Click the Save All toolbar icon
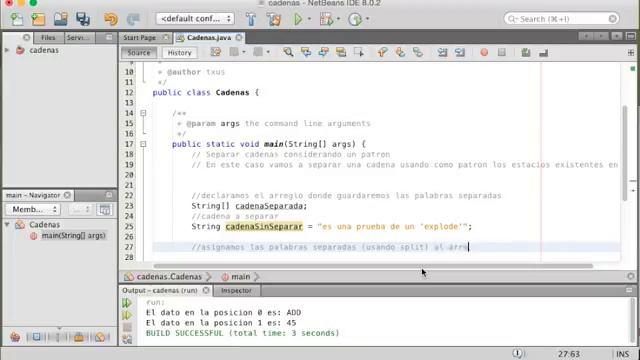The height and width of the screenshot is (360, 640). 83,19
